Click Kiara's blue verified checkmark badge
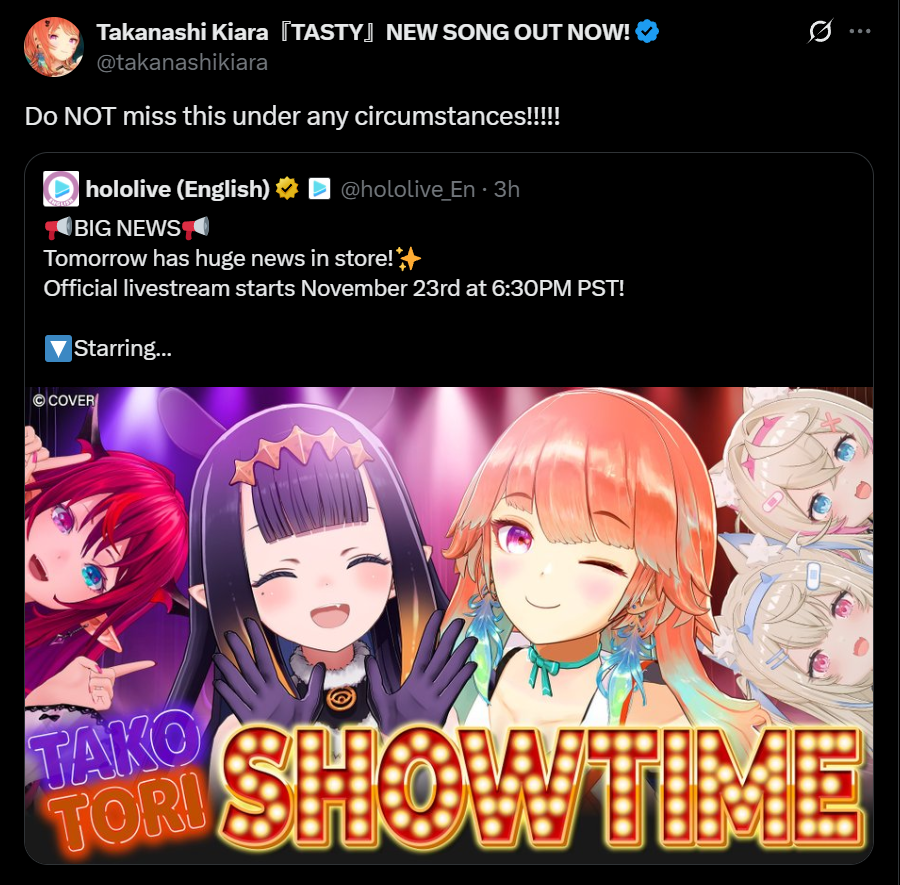 (x=647, y=32)
